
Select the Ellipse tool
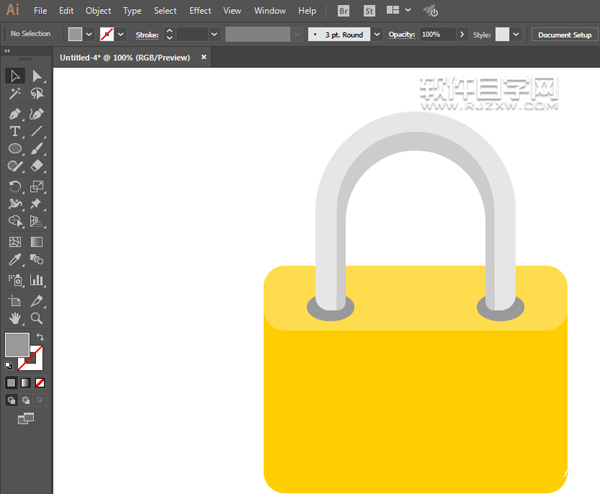click(x=15, y=148)
